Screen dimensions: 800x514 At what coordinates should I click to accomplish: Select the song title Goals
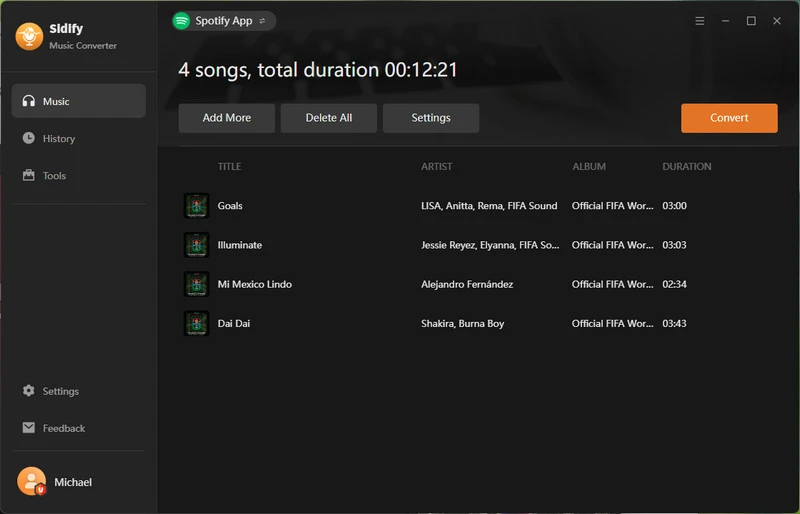230,206
